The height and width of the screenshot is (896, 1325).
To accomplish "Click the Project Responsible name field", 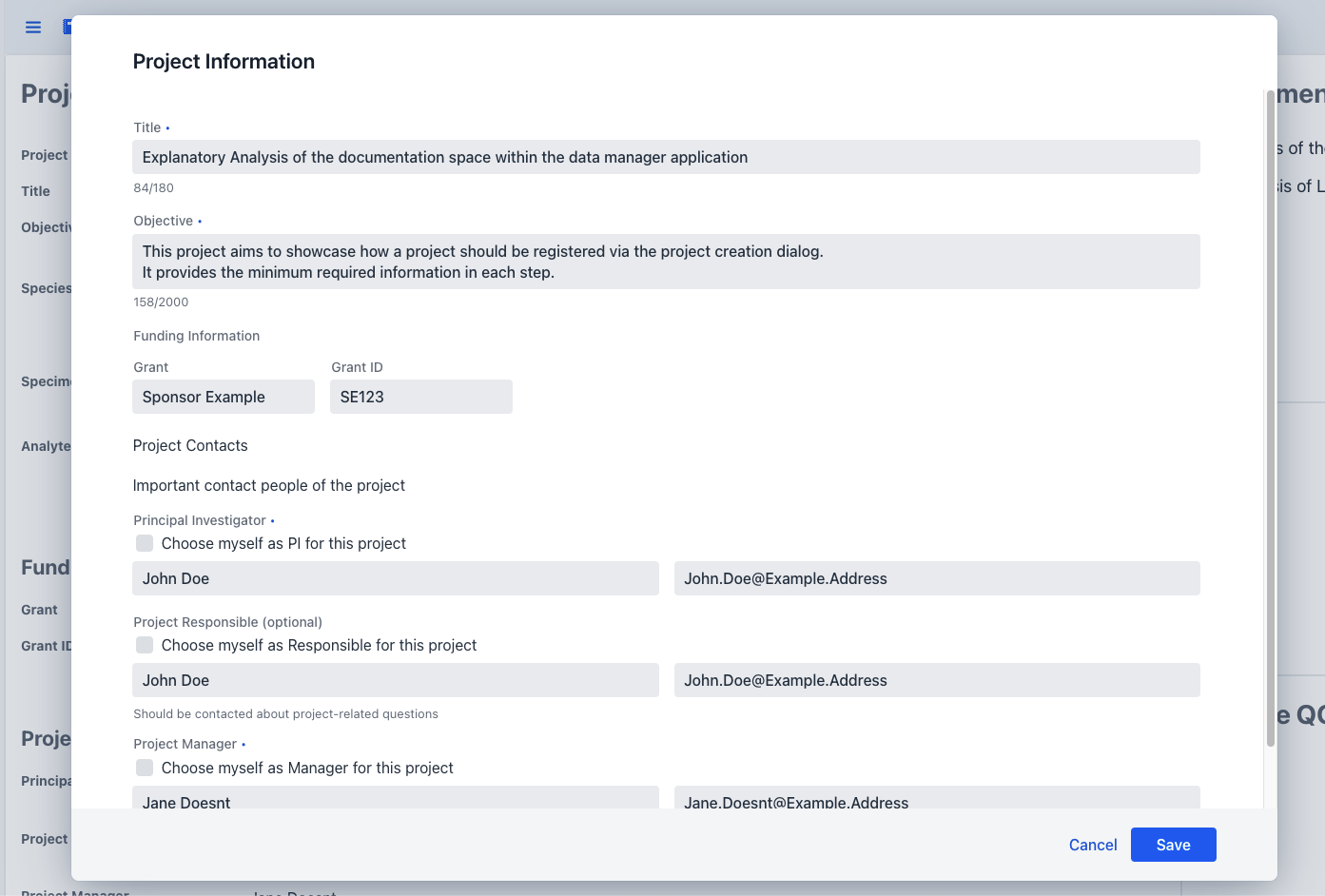I will coord(396,680).
